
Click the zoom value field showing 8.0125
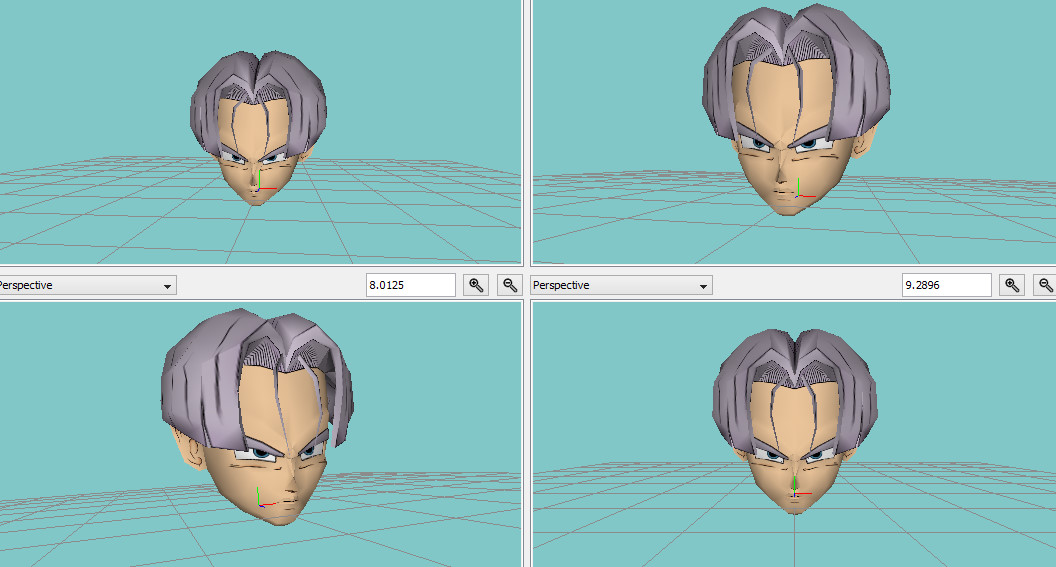click(x=411, y=285)
